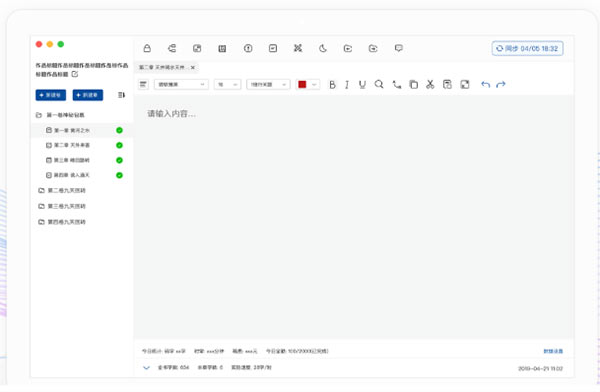Click the fullscreen editor icon in format toolbar

tap(465, 85)
